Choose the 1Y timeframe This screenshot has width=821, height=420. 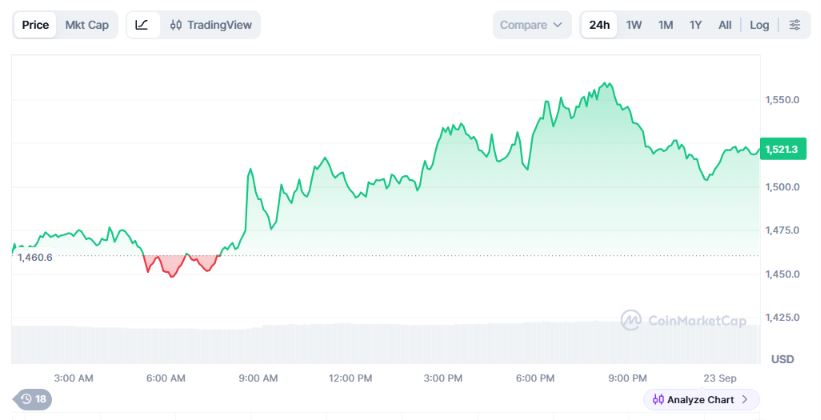point(695,25)
